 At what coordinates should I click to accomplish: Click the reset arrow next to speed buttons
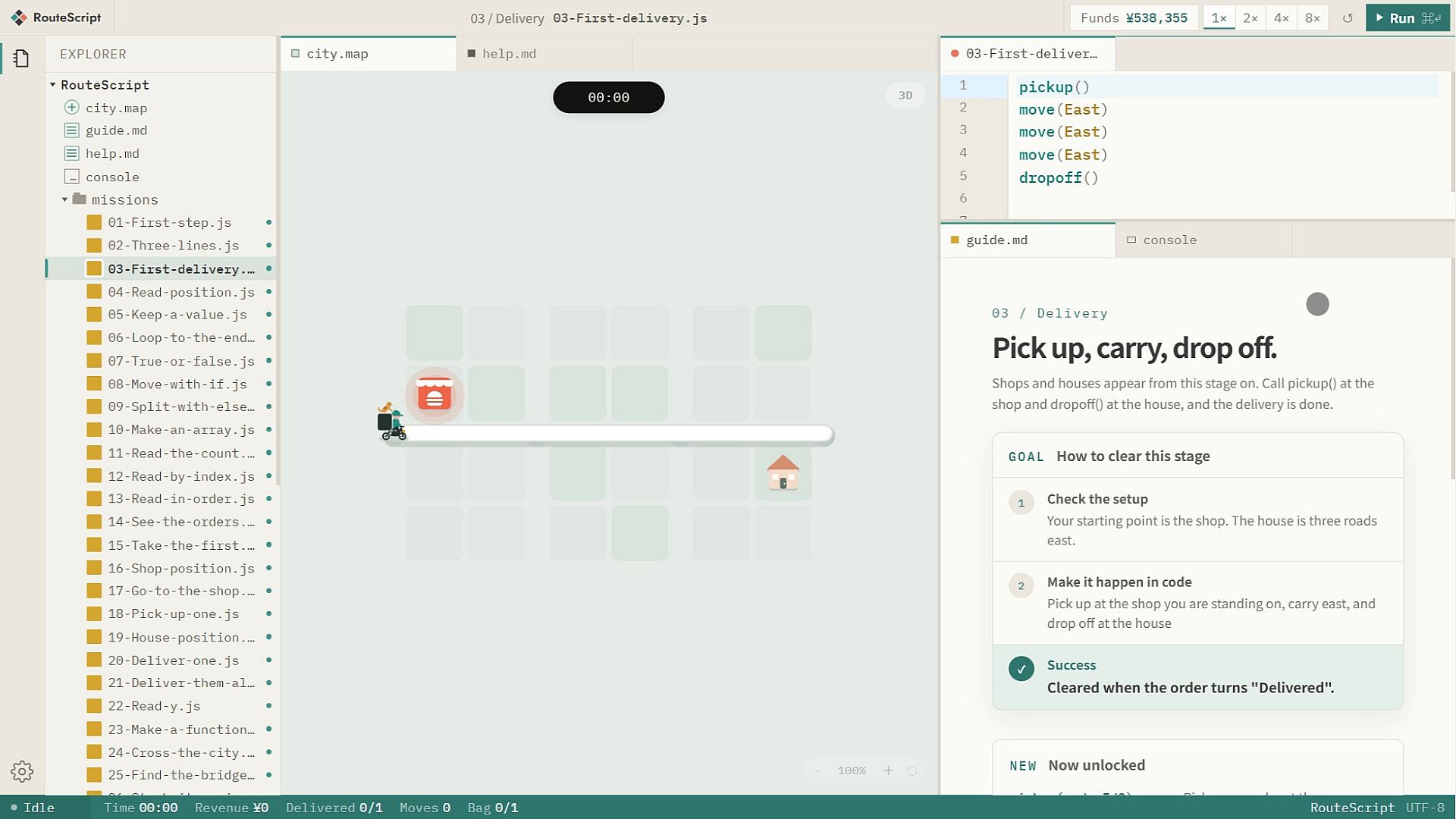point(1348,17)
